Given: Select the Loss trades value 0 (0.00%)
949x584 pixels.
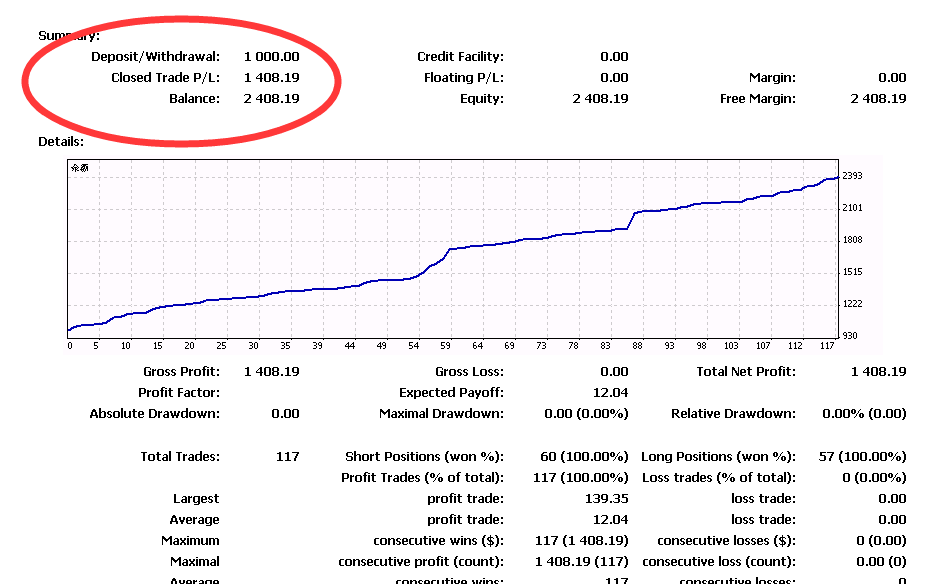Looking at the screenshot, I should tap(874, 478).
